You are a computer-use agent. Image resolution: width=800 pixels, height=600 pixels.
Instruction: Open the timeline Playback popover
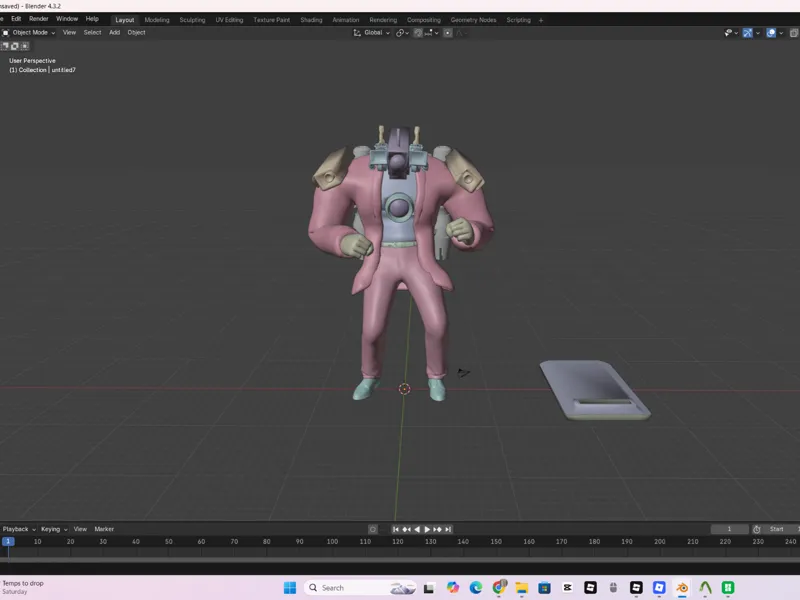(x=19, y=529)
